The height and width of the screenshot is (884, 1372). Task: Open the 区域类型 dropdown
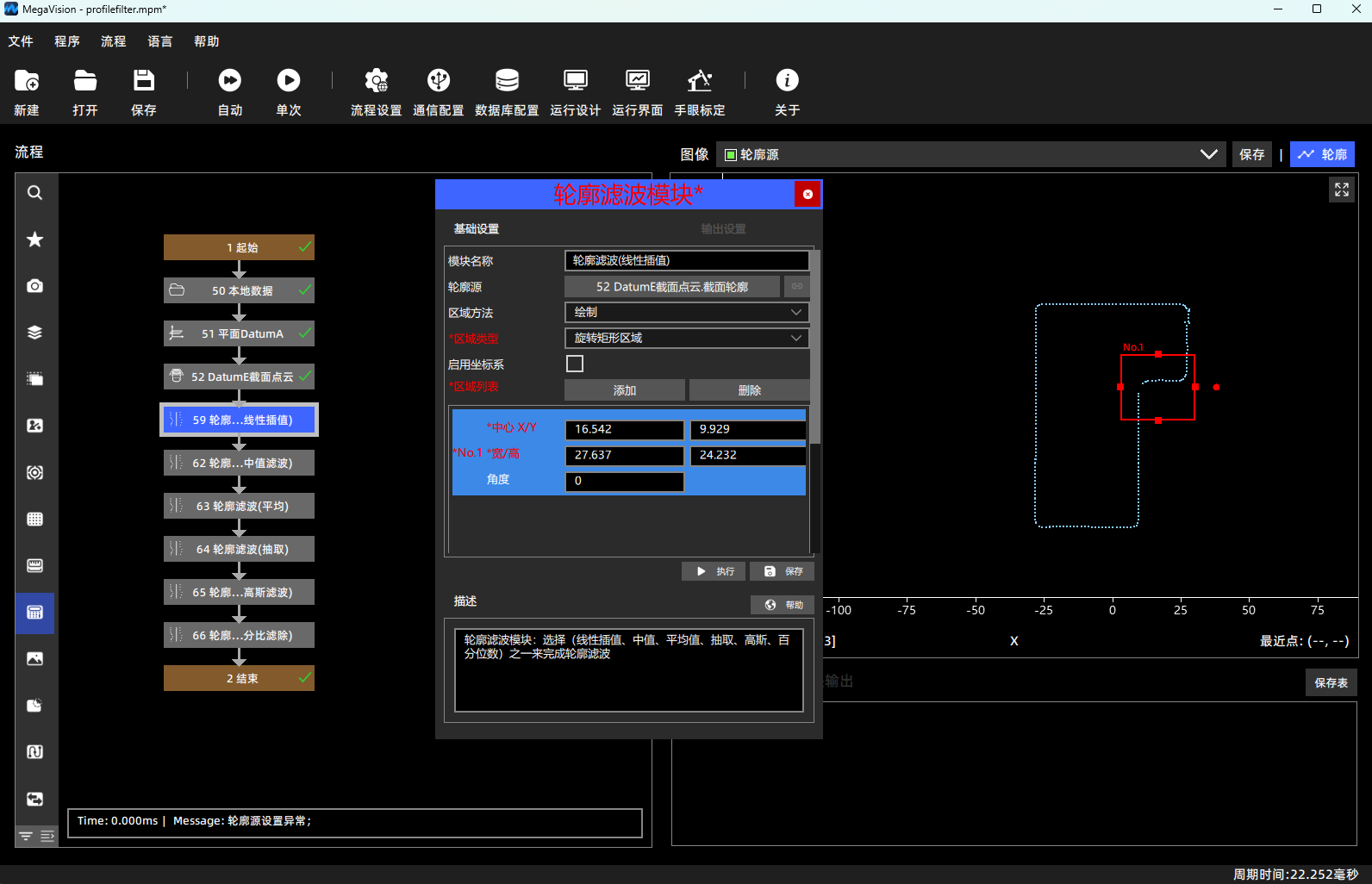(686, 338)
